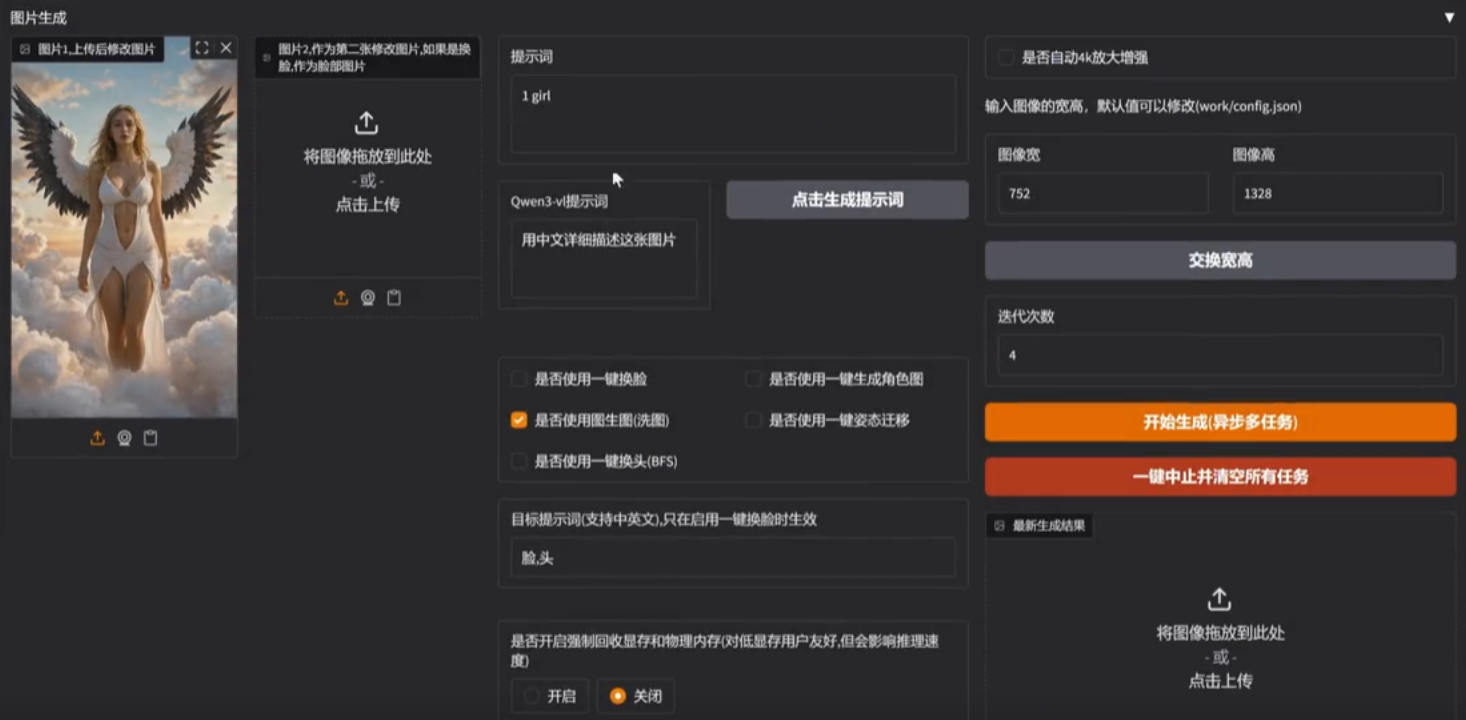The height and width of the screenshot is (720, 1466).
Task: Click the 点击生成提示词 button
Action: tap(847, 200)
